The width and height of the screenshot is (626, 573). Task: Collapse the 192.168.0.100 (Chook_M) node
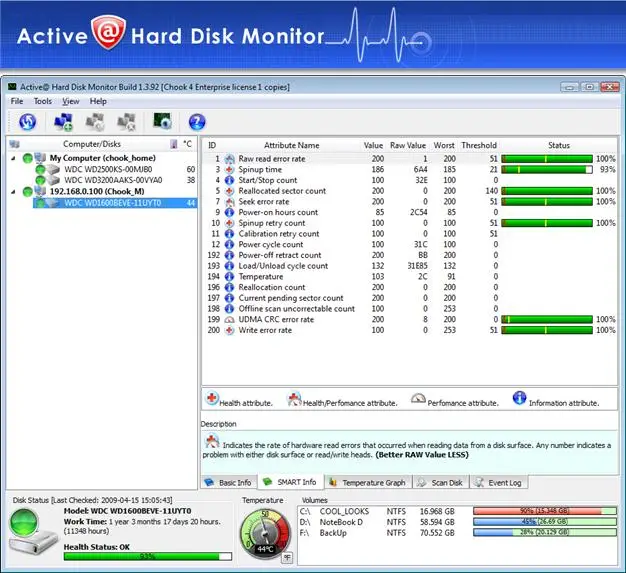coord(14,192)
